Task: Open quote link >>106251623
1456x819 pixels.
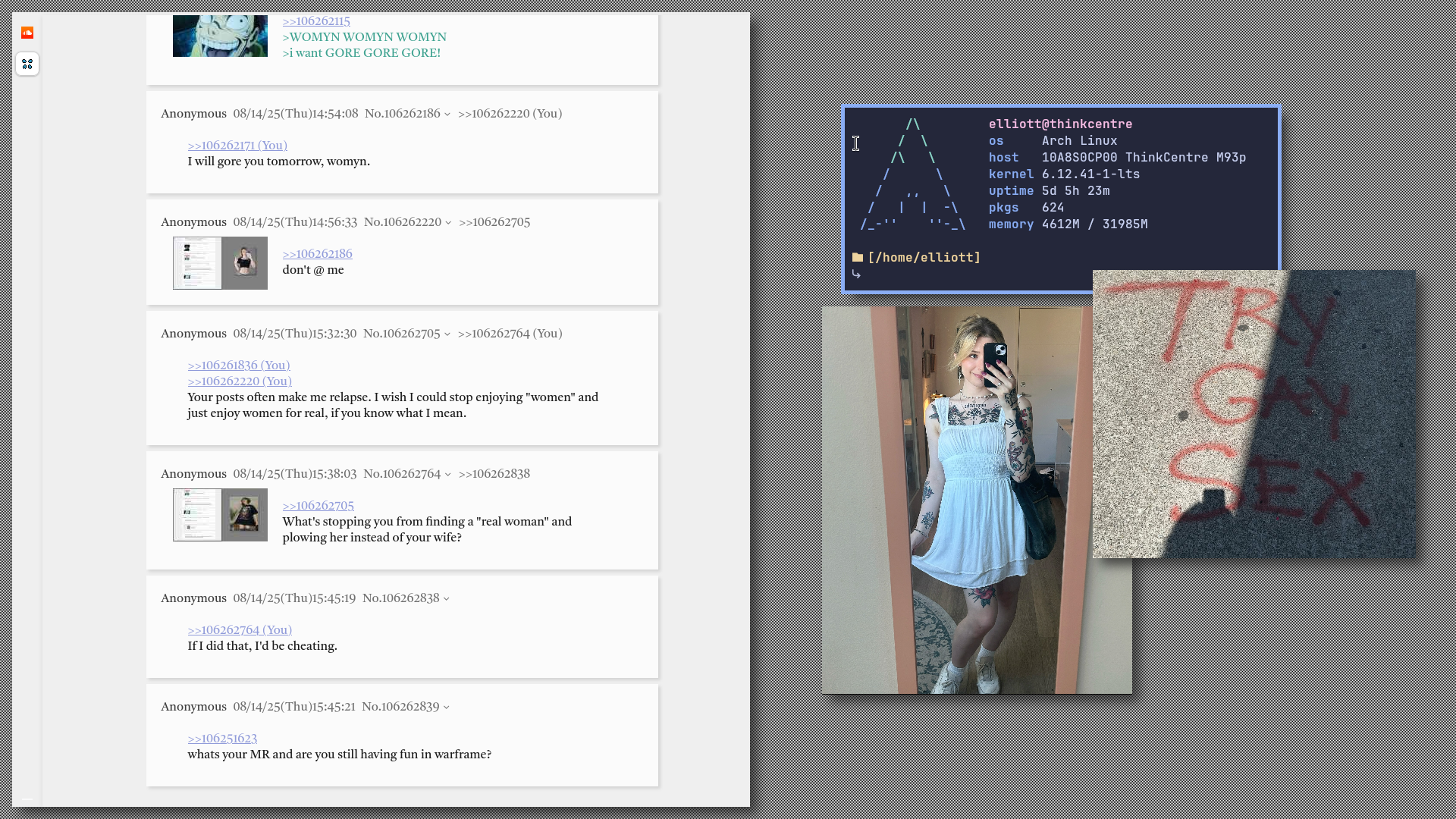Action: click(222, 739)
